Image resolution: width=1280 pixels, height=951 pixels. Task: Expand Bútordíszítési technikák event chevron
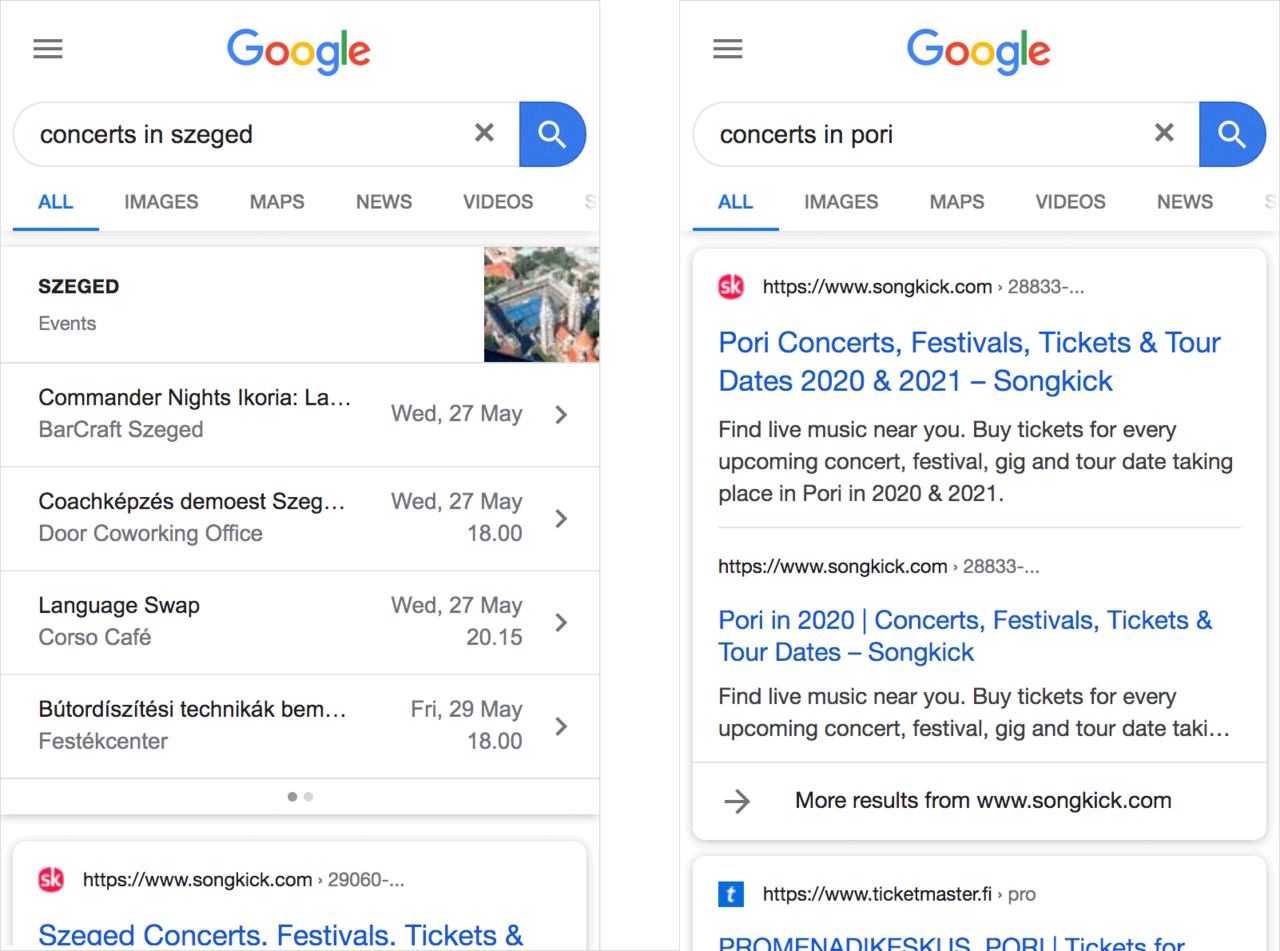561,726
